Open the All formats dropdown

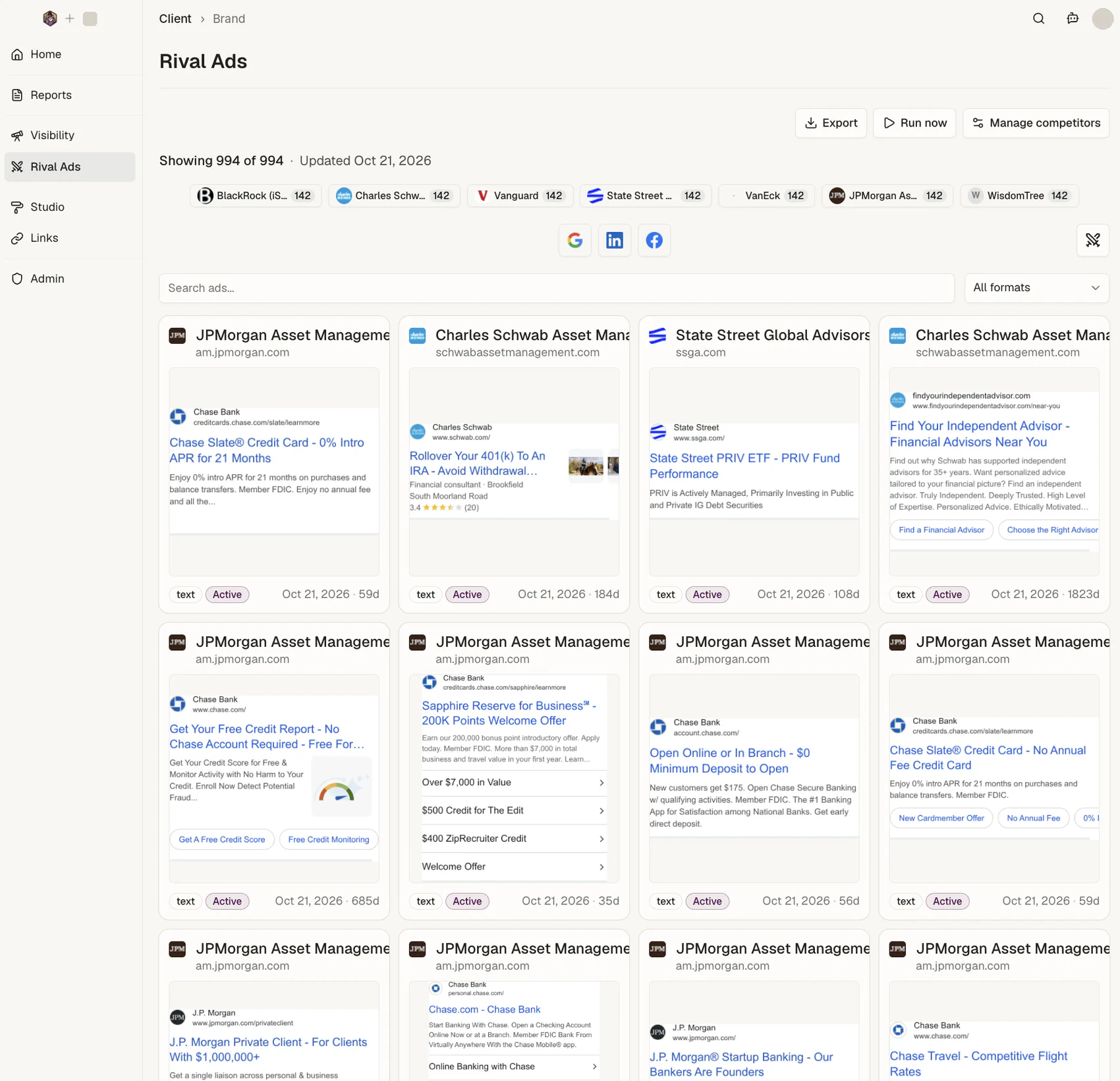click(1036, 288)
